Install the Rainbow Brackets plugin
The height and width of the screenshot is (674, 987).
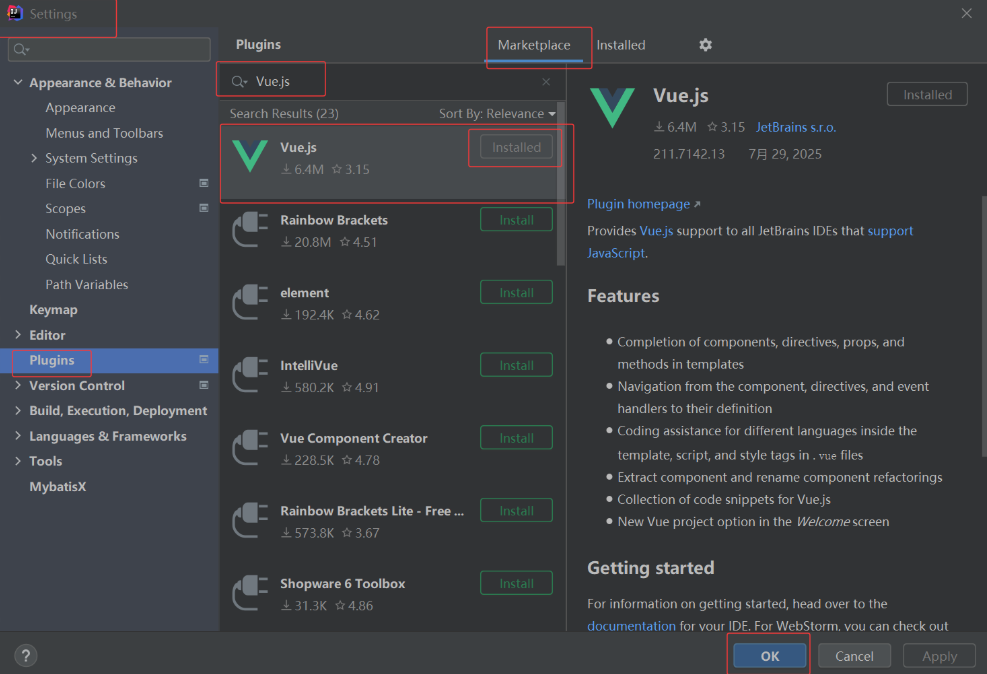516,220
